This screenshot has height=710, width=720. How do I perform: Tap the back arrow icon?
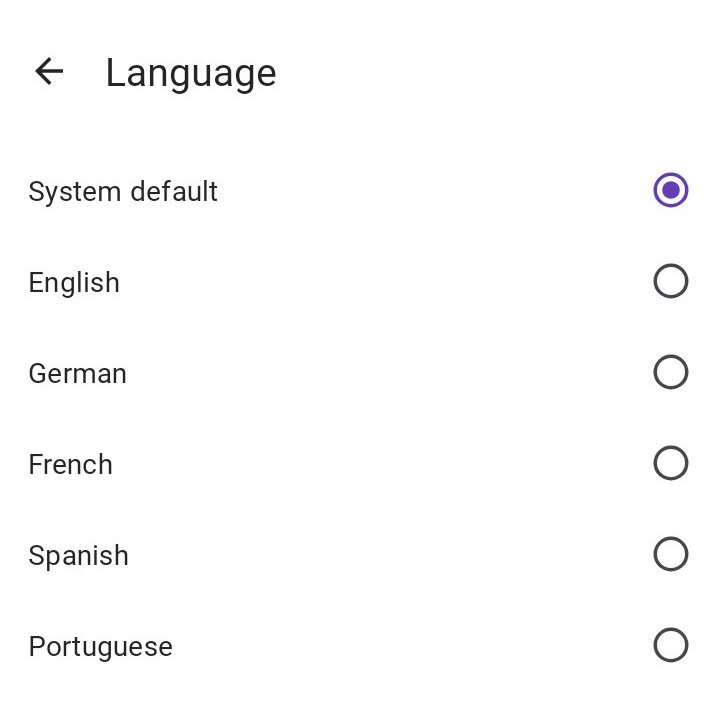point(48,72)
